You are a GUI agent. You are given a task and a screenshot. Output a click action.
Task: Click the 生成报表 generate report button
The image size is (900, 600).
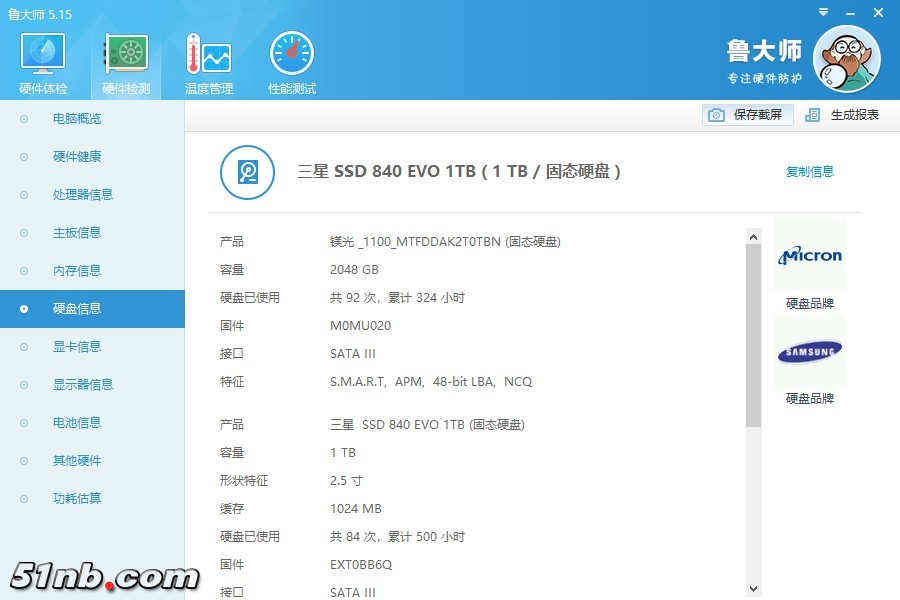pyautogui.click(x=843, y=115)
